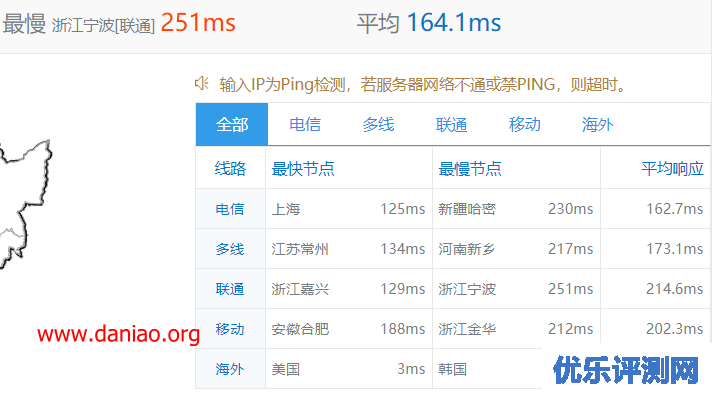Click the 浙江嘉兴 cell
This screenshot has height=397, width=712.
(x=300, y=289)
